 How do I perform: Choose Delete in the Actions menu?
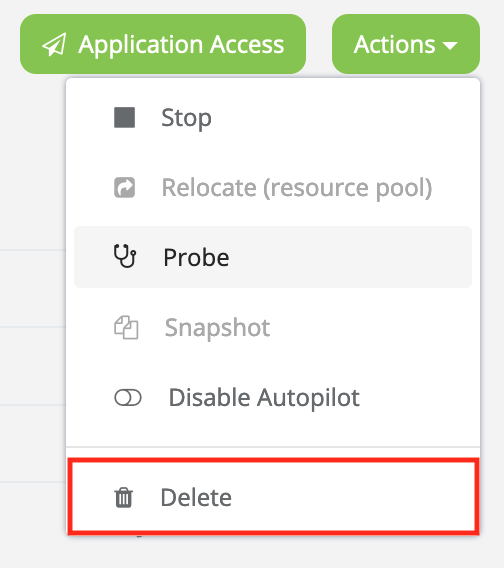[274, 497]
